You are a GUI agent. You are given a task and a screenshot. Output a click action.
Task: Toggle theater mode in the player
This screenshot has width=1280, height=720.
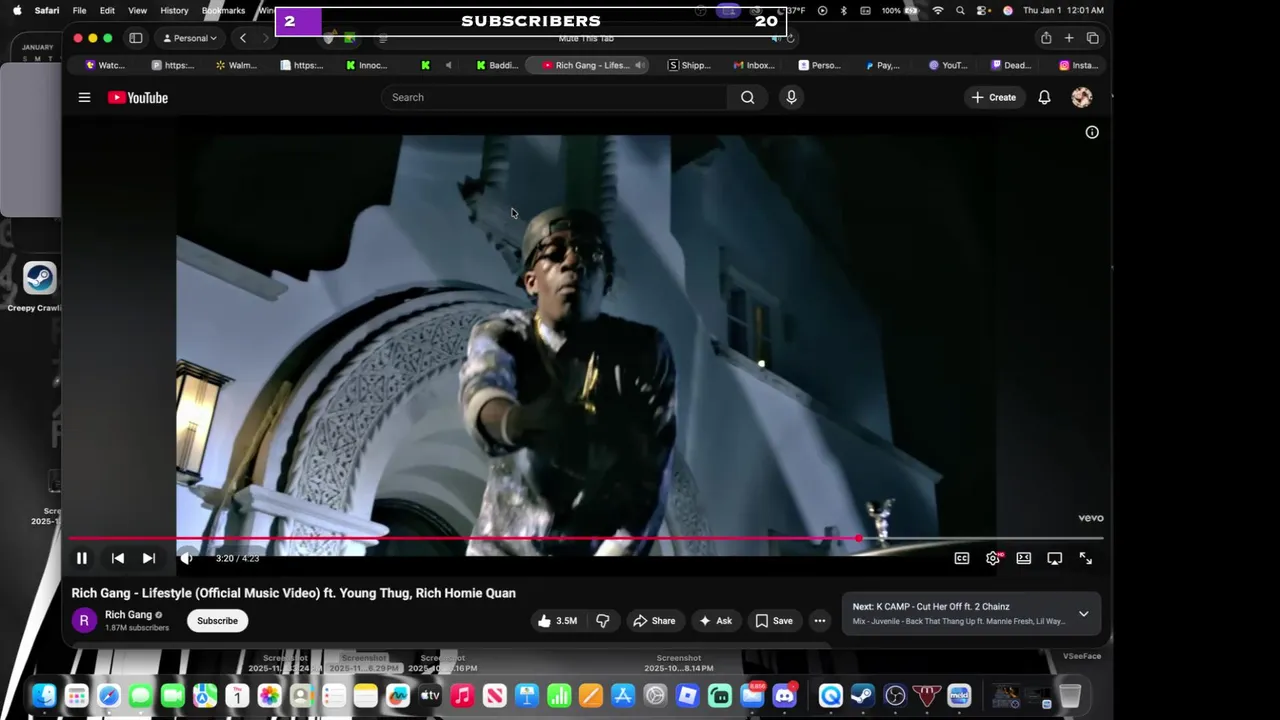click(x=1024, y=558)
